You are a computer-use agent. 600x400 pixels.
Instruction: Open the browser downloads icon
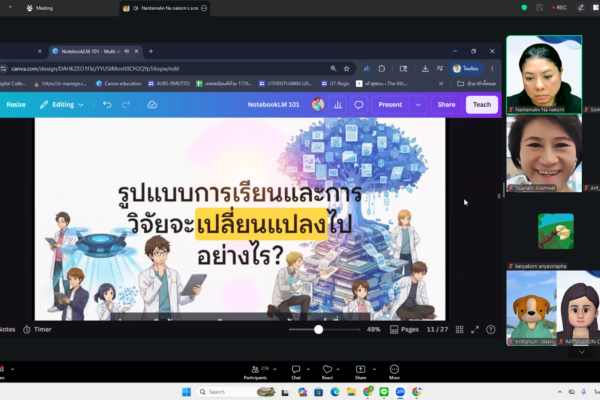[x=425, y=69]
